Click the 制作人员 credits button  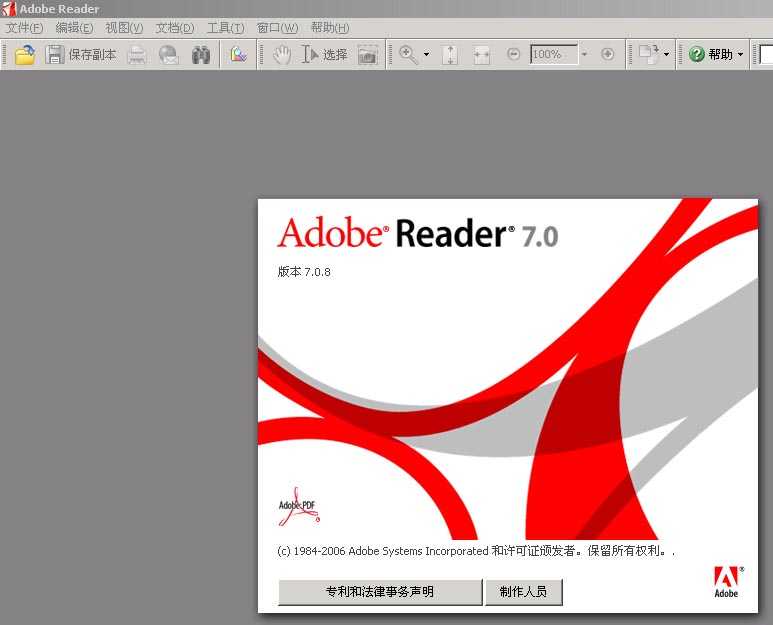[524, 592]
